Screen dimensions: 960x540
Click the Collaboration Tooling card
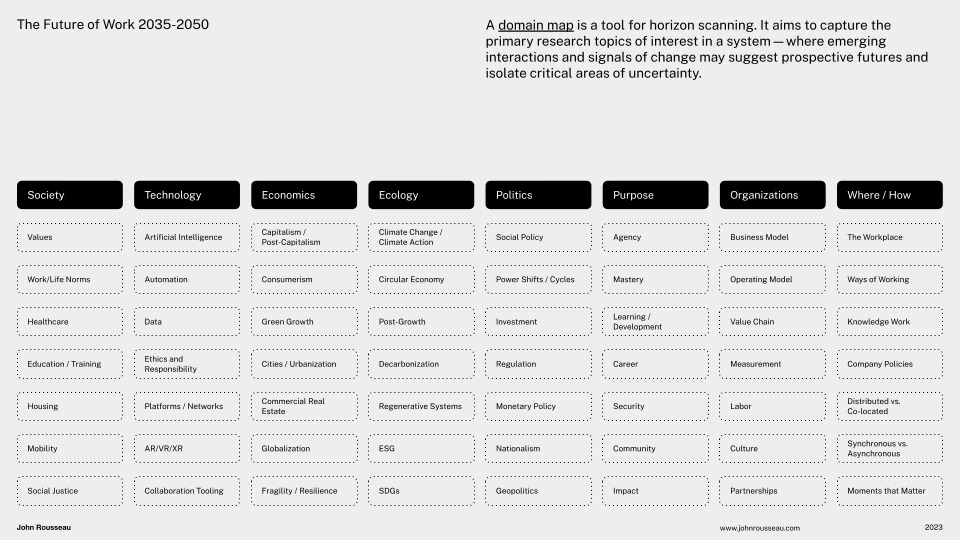click(x=187, y=491)
